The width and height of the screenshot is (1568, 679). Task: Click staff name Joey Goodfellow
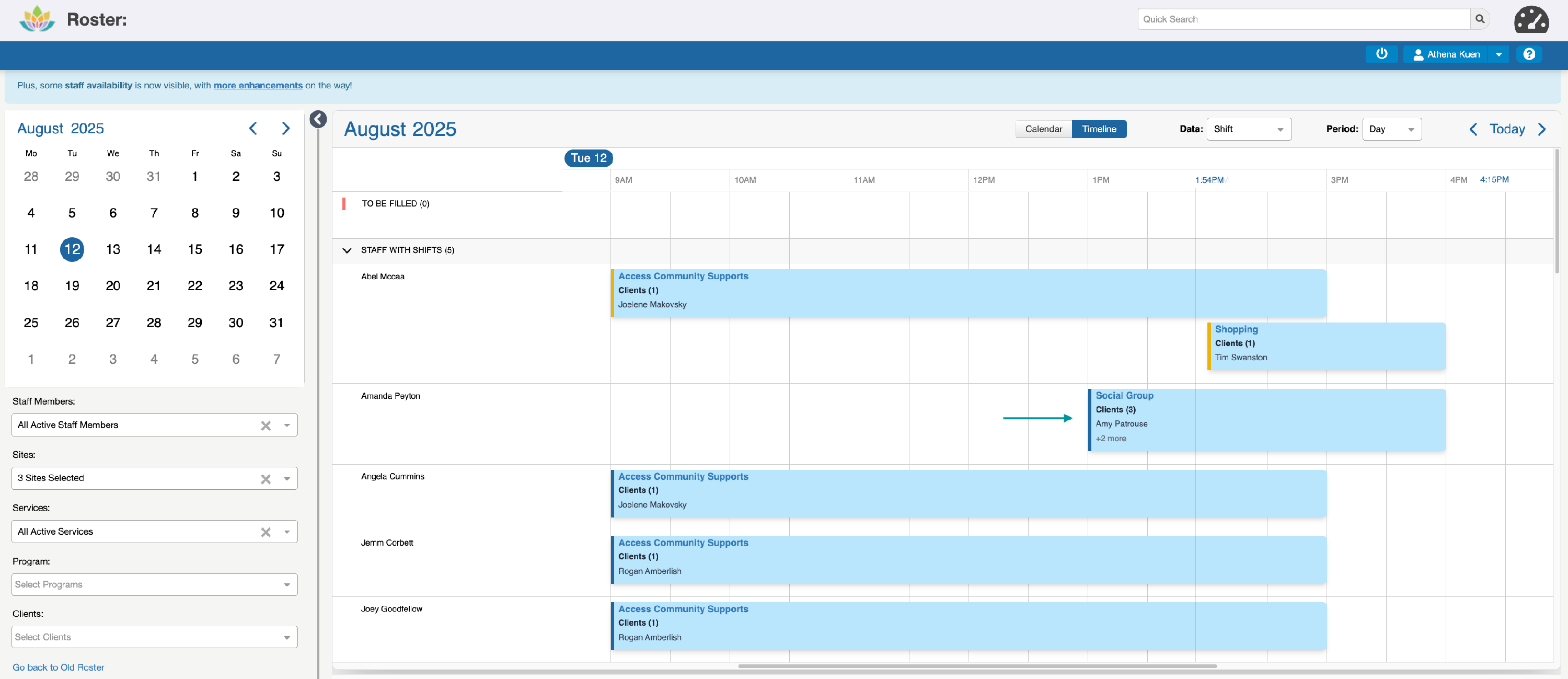tap(391, 609)
